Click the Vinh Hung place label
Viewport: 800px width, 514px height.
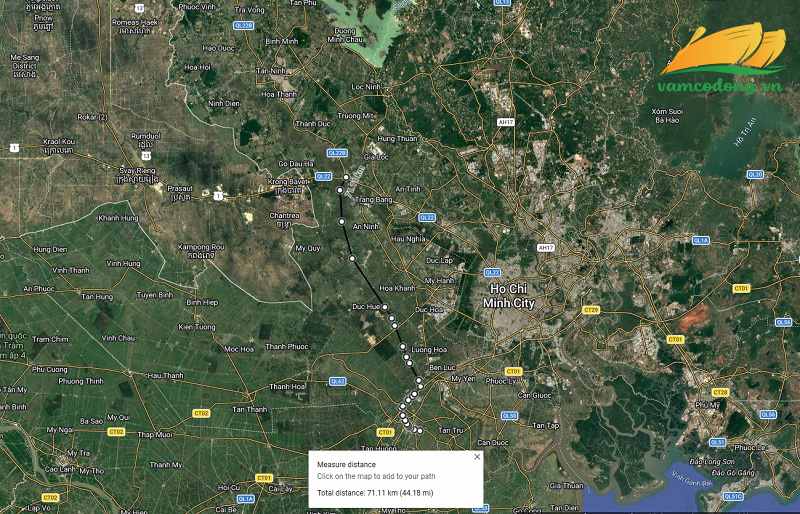tap(123, 263)
